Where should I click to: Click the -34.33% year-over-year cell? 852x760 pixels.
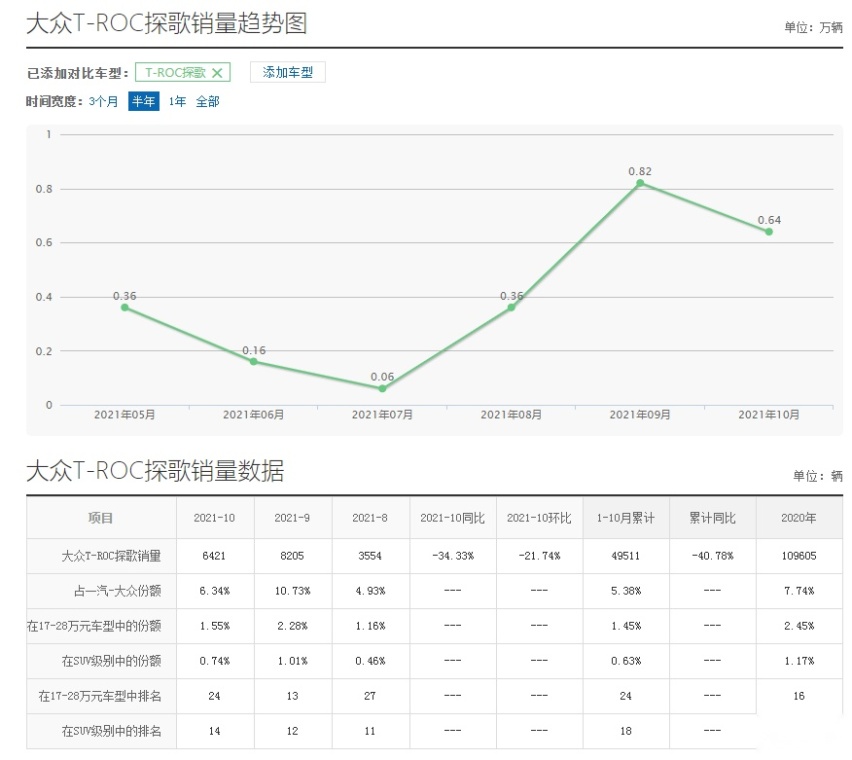tap(453, 556)
